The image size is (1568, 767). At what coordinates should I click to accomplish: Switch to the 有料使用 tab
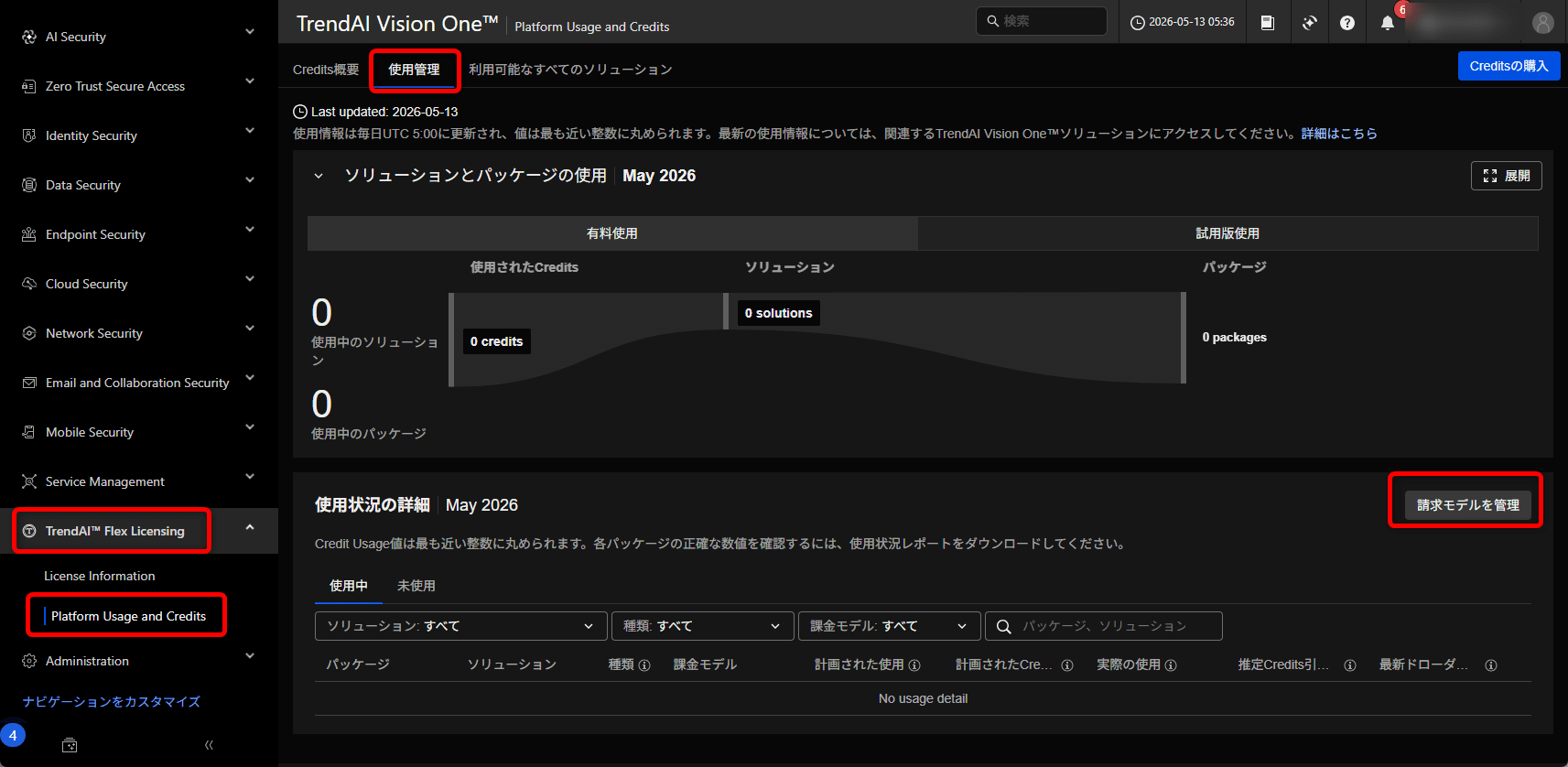click(612, 233)
